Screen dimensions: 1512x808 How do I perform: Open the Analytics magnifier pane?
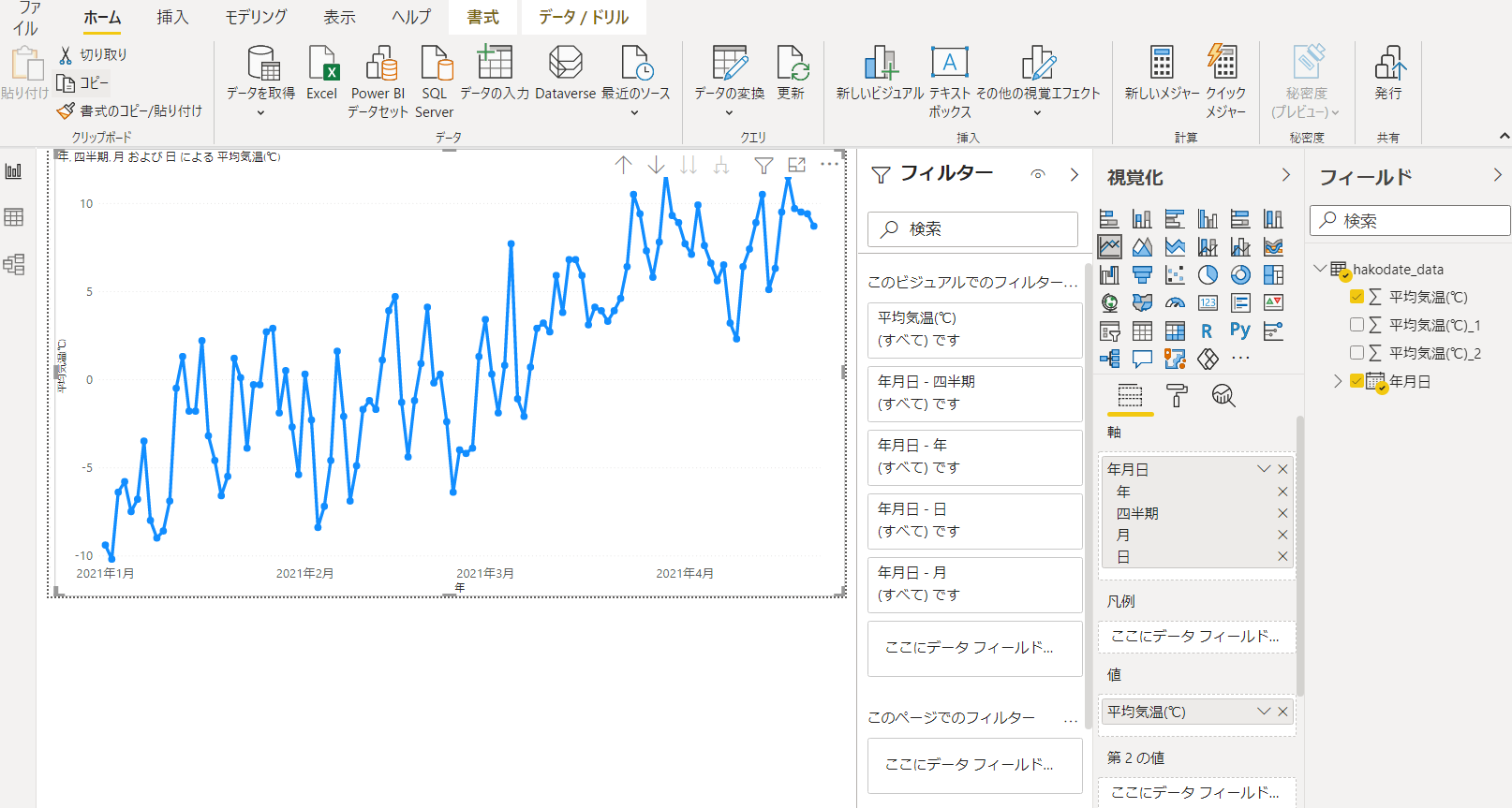pos(1223,395)
